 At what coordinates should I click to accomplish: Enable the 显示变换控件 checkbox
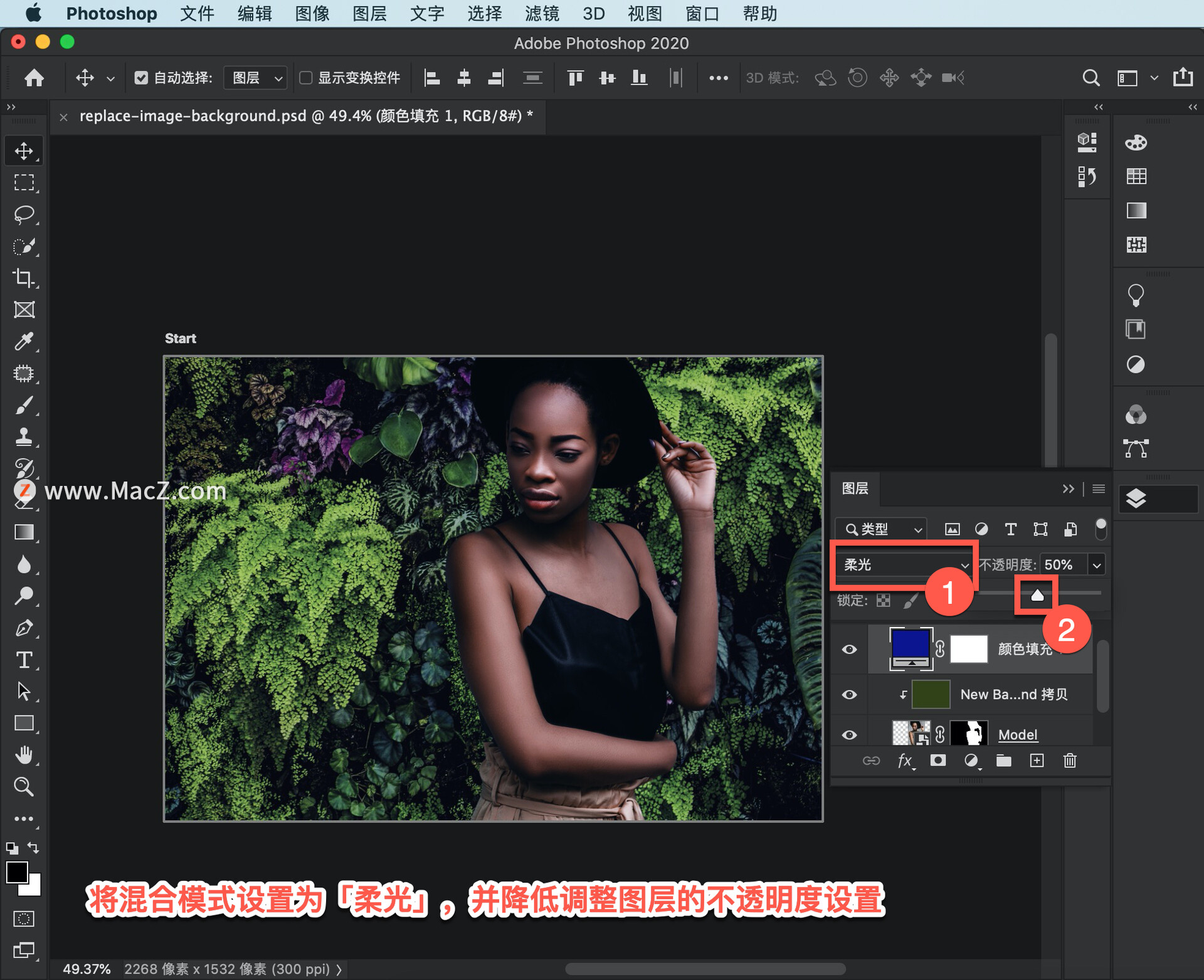pos(306,78)
